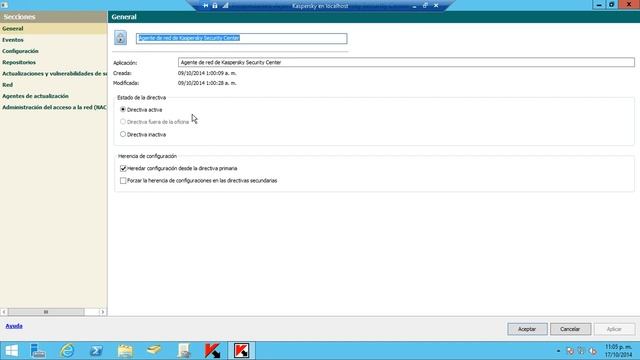Open the Ayuda help link
The image size is (640, 360).
pos(14,326)
